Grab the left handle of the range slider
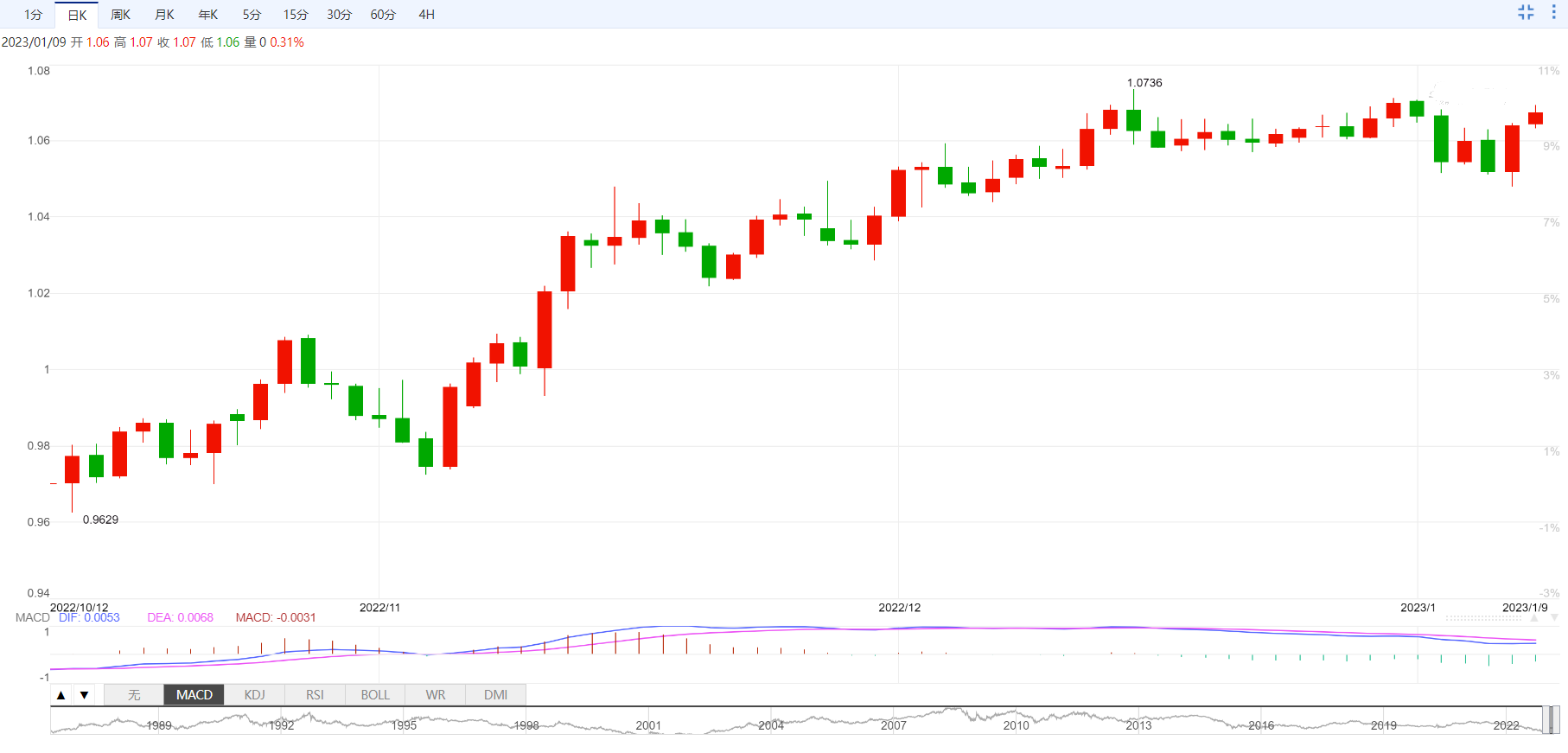Screen dimensions: 1568x753 click(x=1546, y=720)
